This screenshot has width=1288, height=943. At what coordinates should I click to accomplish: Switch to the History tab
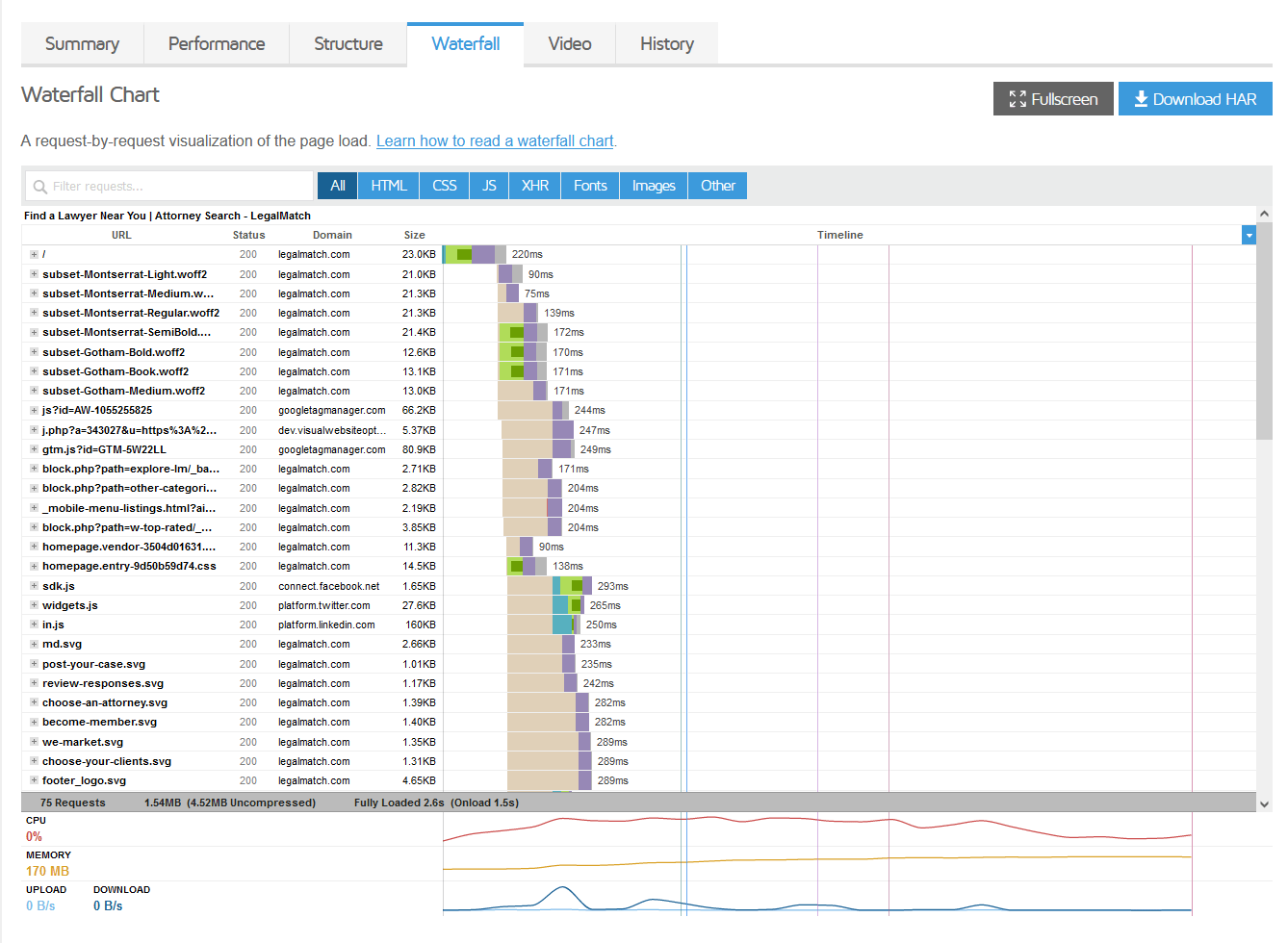(666, 43)
